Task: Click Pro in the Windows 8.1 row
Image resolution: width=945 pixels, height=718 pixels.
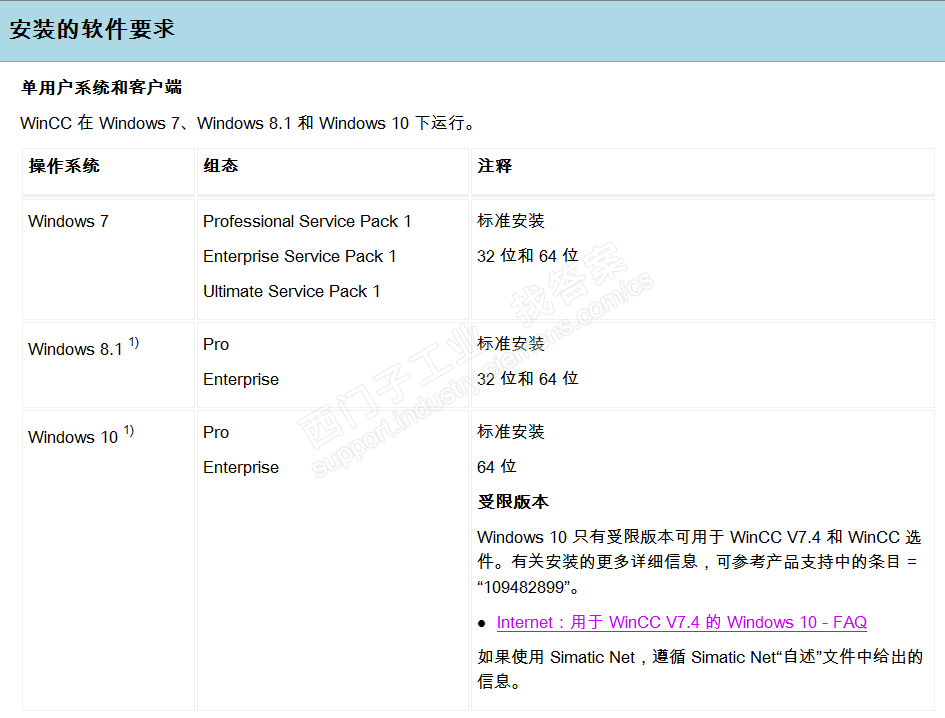Action: [x=216, y=344]
